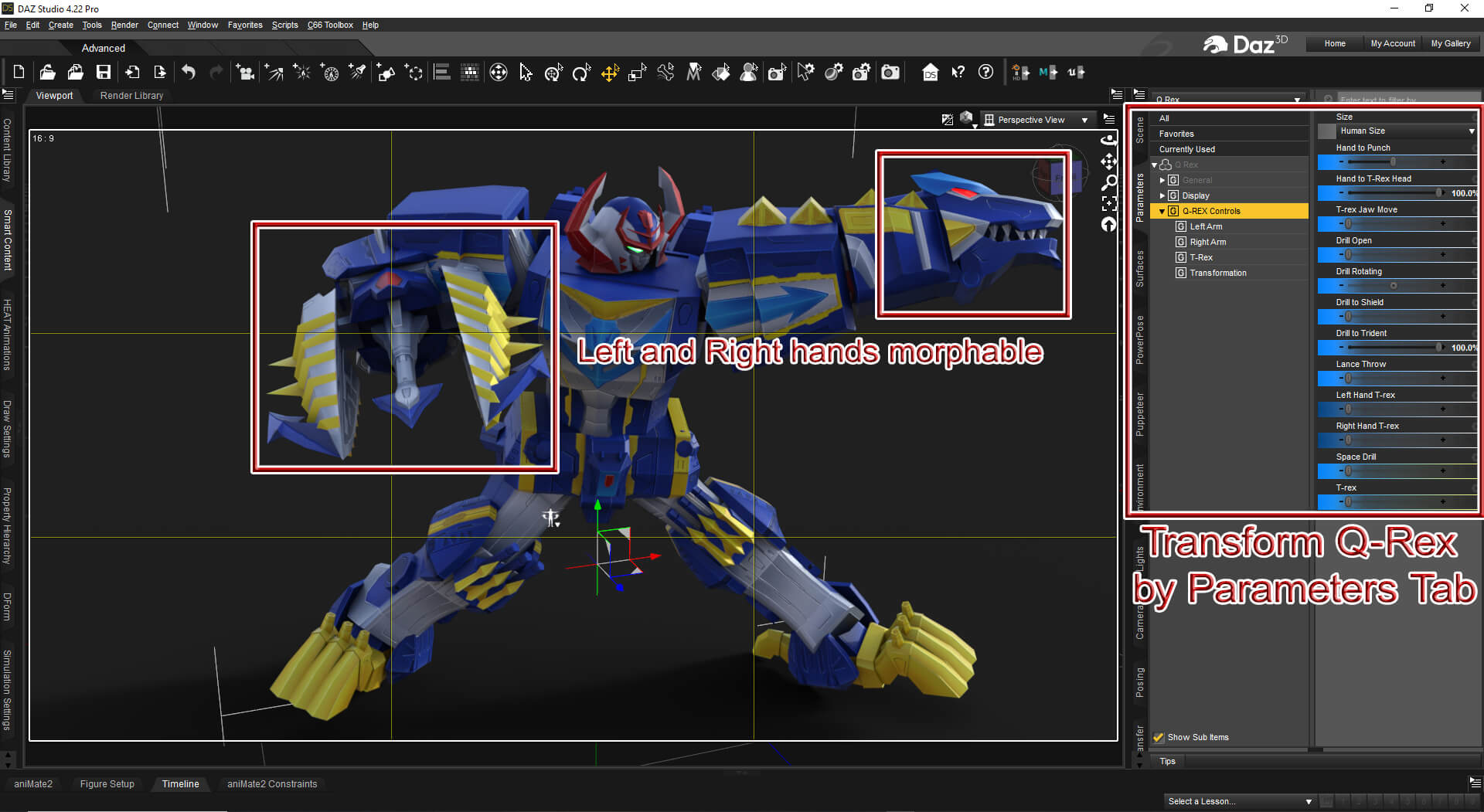
Task: Click the New scene file icon
Action: click(x=19, y=73)
